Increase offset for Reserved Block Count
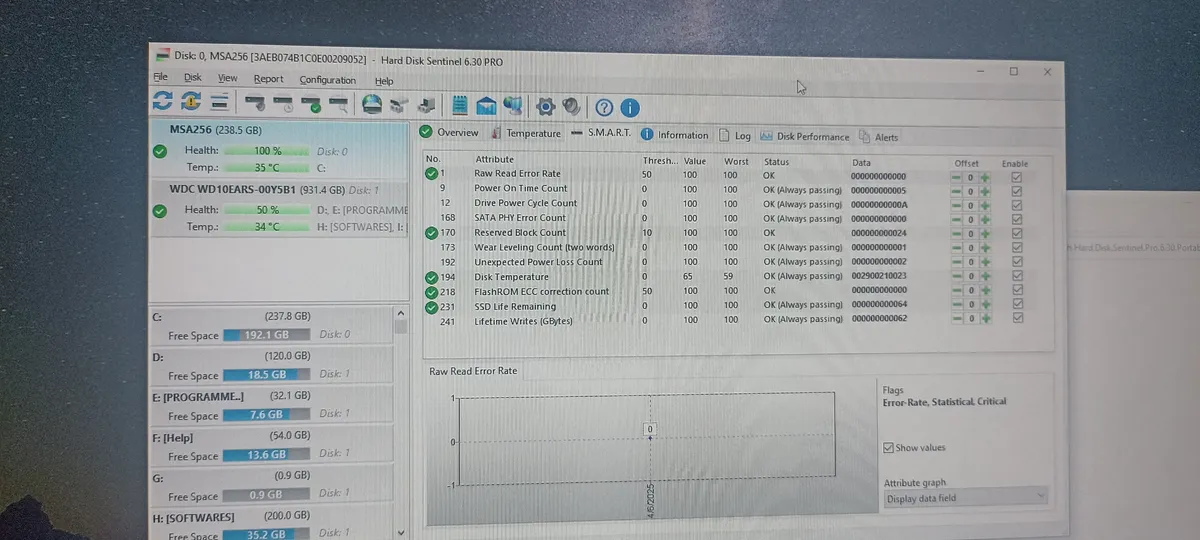The width and height of the screenshot is (1200, 540). pyautogui.click(x=985, y=233)
